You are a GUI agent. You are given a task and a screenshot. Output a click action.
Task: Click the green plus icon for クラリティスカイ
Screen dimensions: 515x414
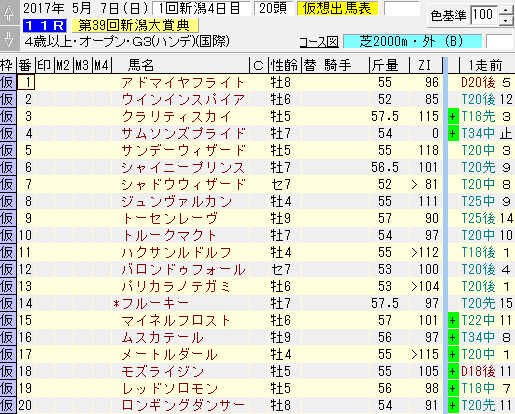pyautogui.click(x=453, y=116)
